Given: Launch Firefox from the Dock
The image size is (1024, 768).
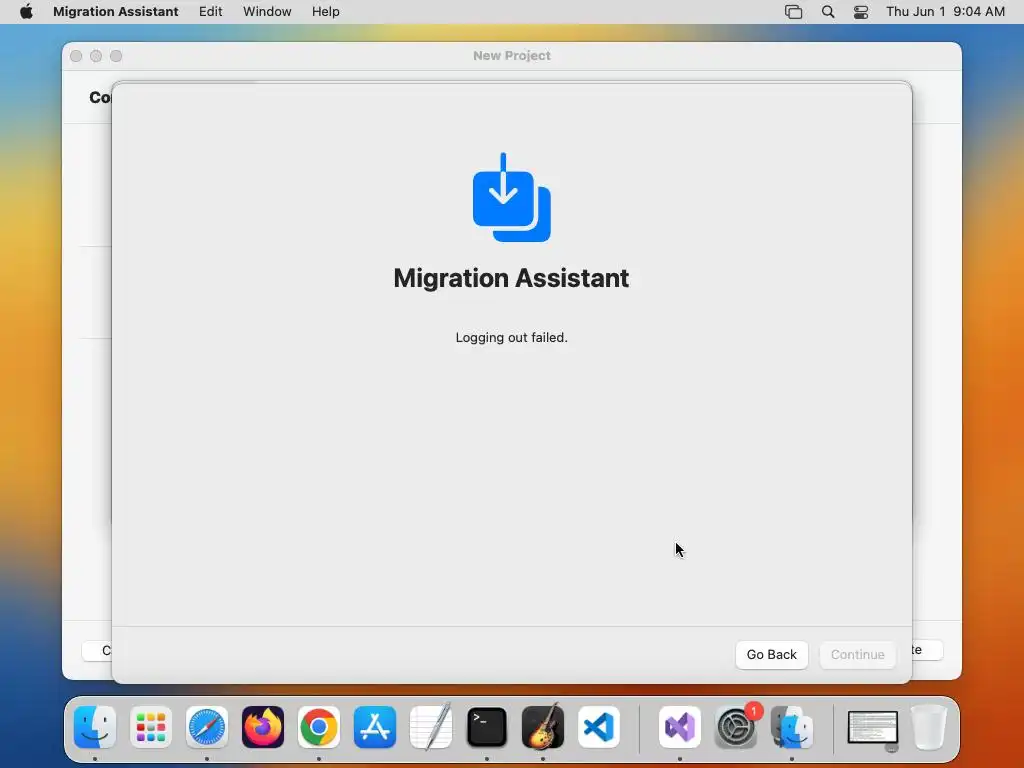Looking at the screenshot, I should pos(263,727).
